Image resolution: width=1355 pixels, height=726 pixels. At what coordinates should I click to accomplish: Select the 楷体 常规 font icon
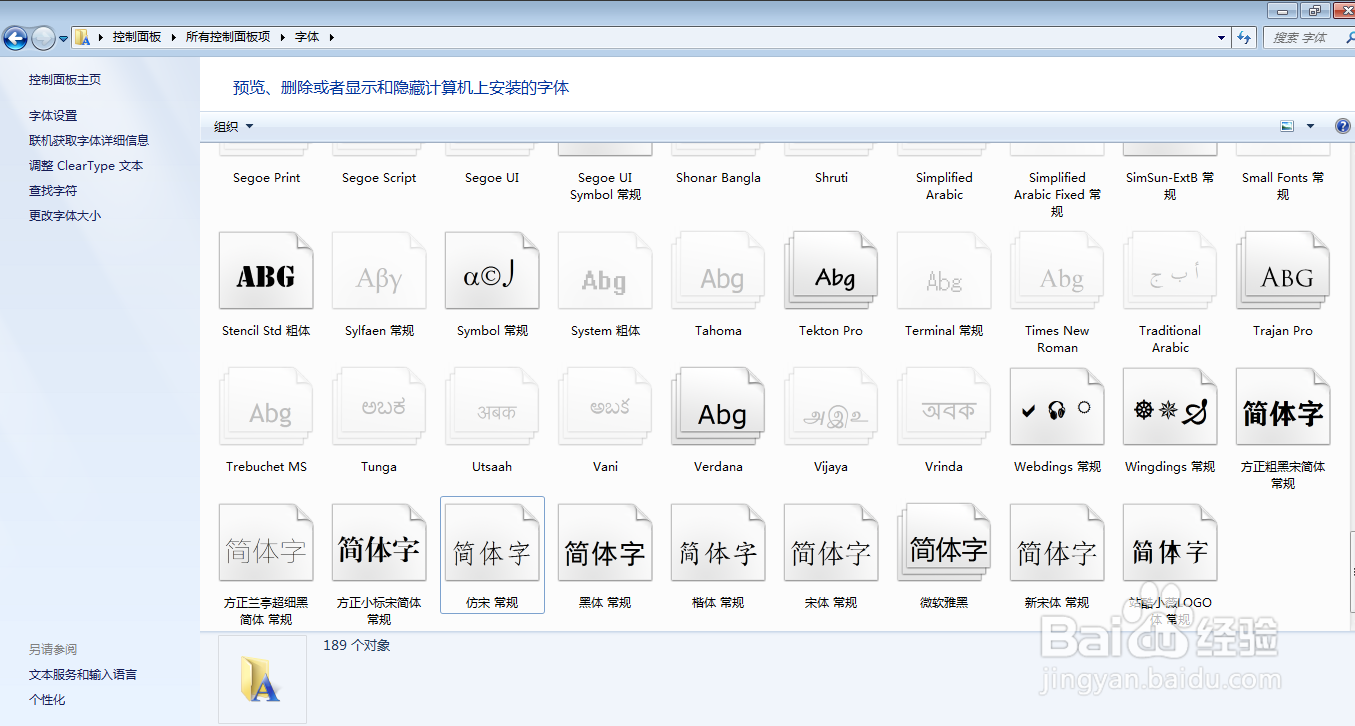[x=718, y=543]
